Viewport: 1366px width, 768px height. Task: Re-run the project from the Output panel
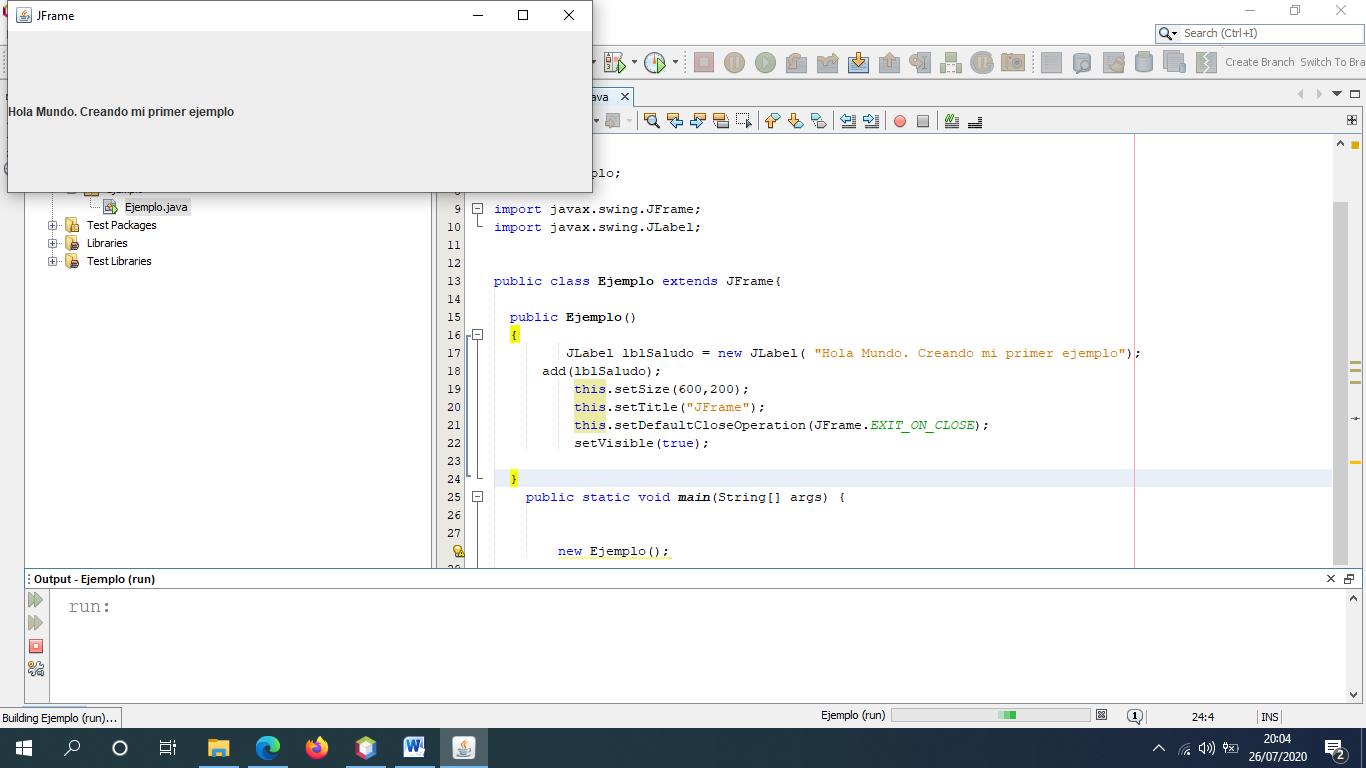click(x=34, y=600)
